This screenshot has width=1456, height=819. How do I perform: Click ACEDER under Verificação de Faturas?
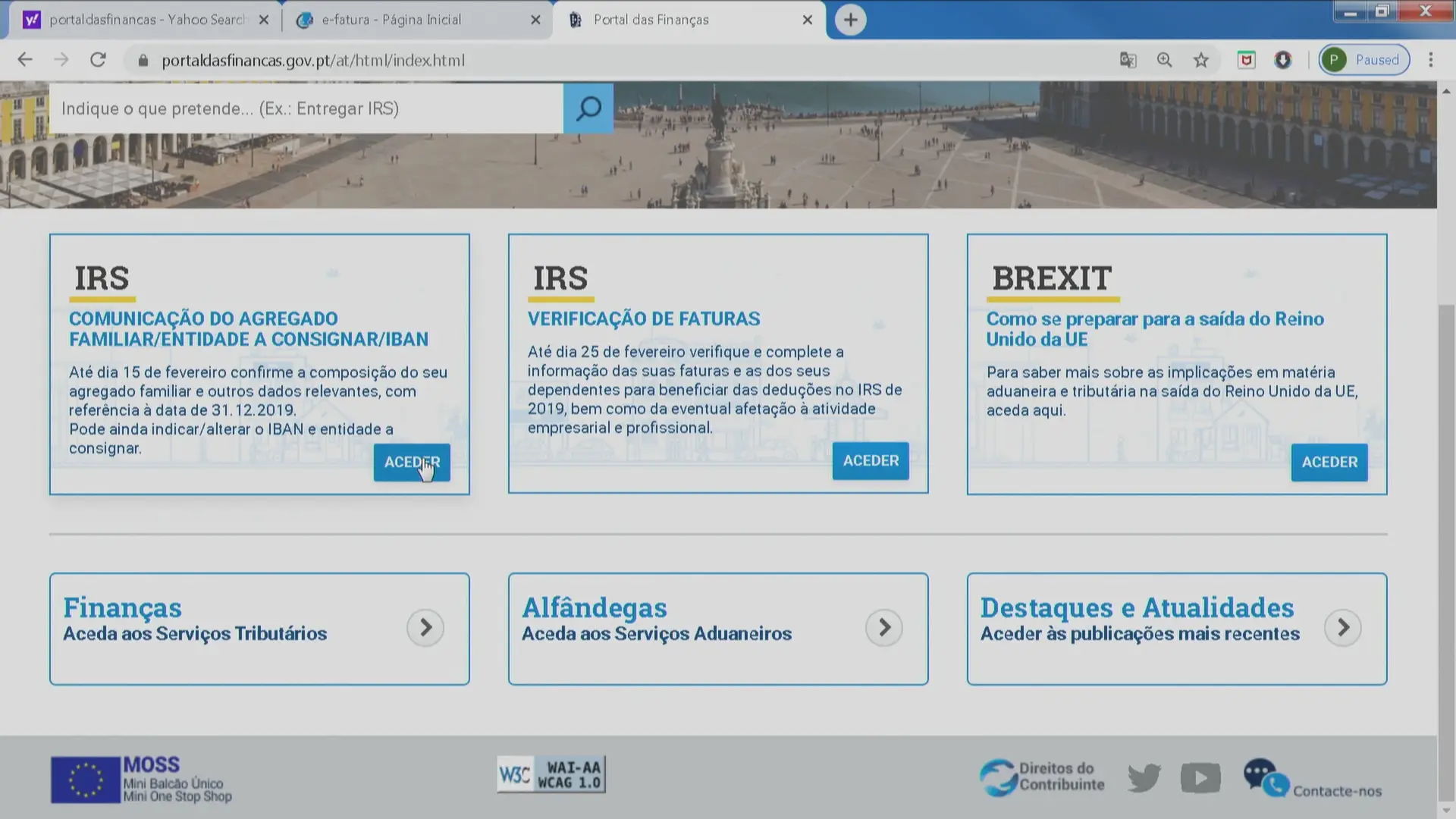point(871,461)
